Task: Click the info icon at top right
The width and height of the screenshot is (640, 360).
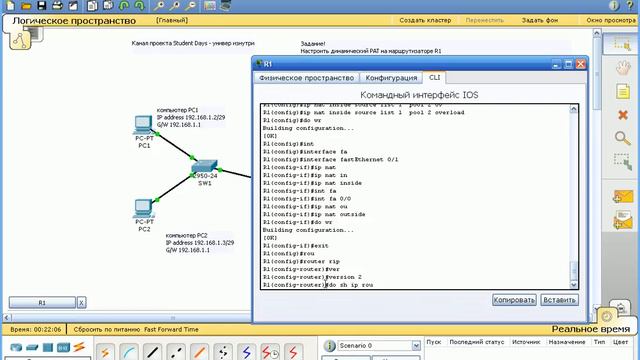Action: tap(614, 5)
